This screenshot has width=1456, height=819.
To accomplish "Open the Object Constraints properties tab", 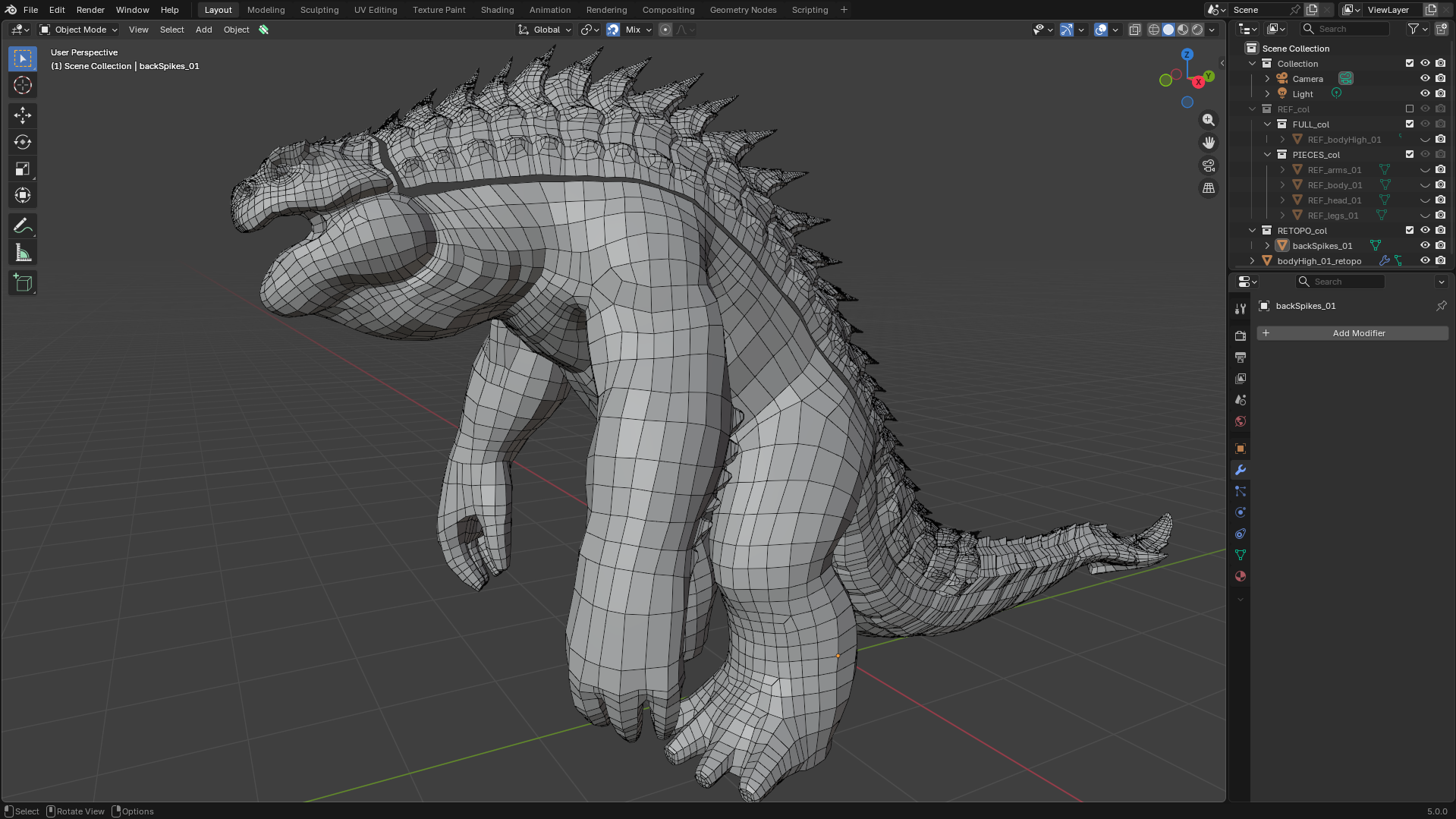I will [x=1241, y=534].
